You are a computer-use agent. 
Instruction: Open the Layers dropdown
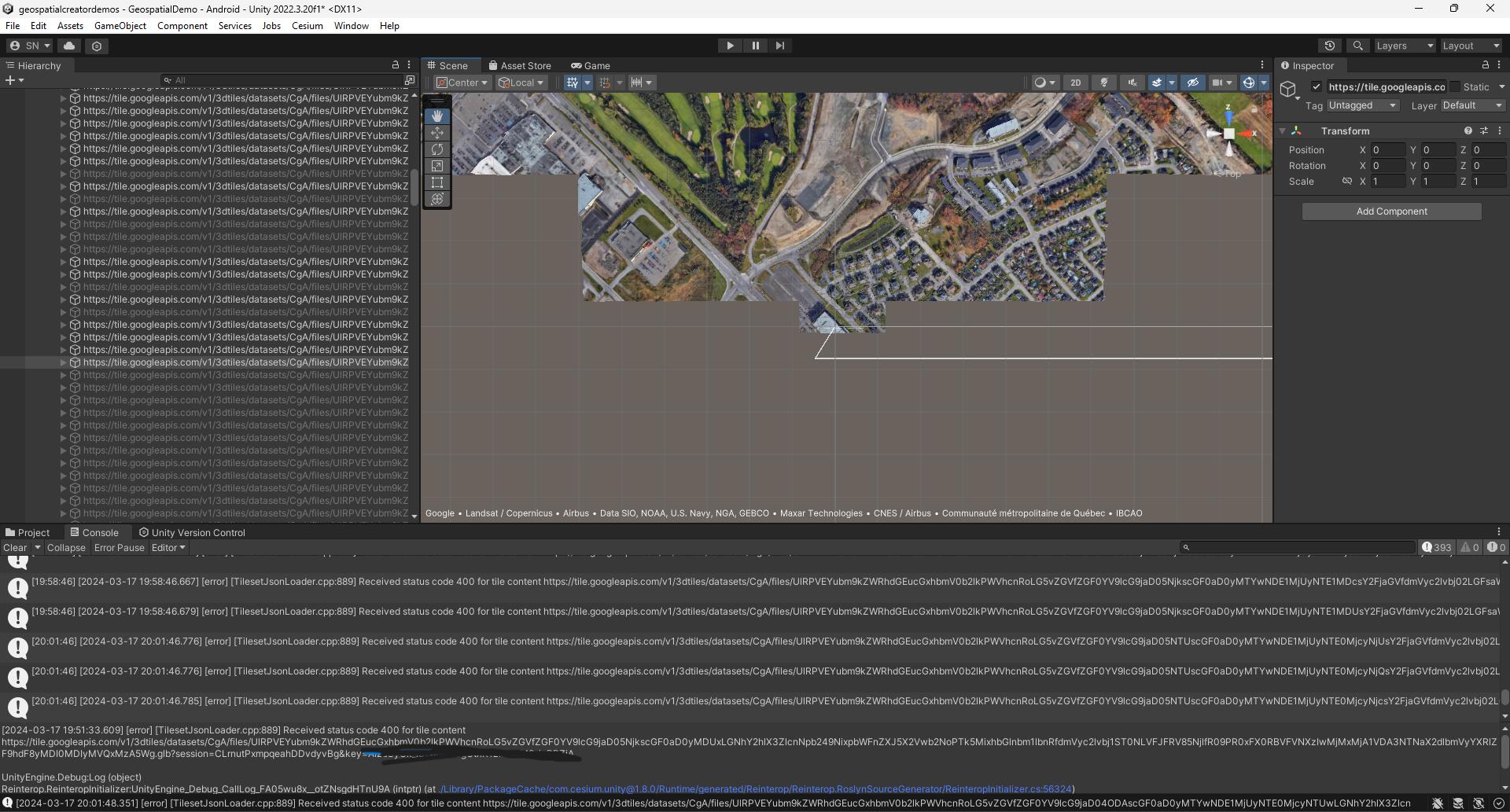pyautogui.click(x=1405, y=46)
